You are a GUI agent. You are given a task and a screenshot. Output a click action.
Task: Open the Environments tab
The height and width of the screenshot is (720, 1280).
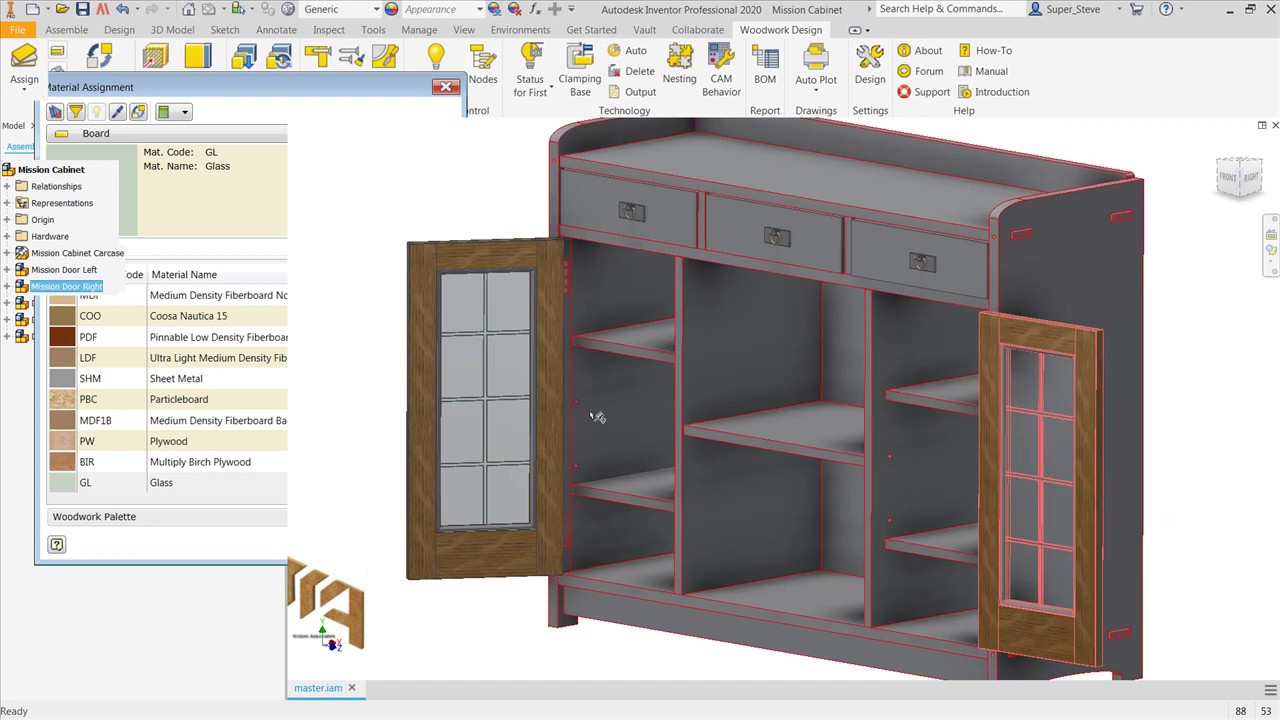pyautogui.click(x=520, y=30)
